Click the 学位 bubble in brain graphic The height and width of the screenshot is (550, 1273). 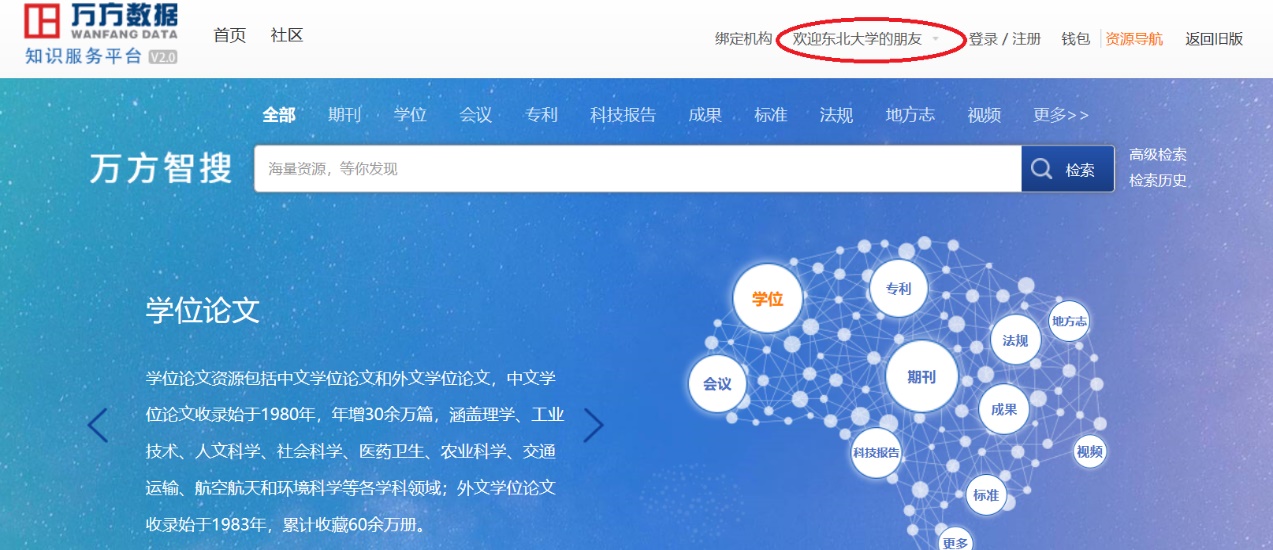[x=767, y=298]
